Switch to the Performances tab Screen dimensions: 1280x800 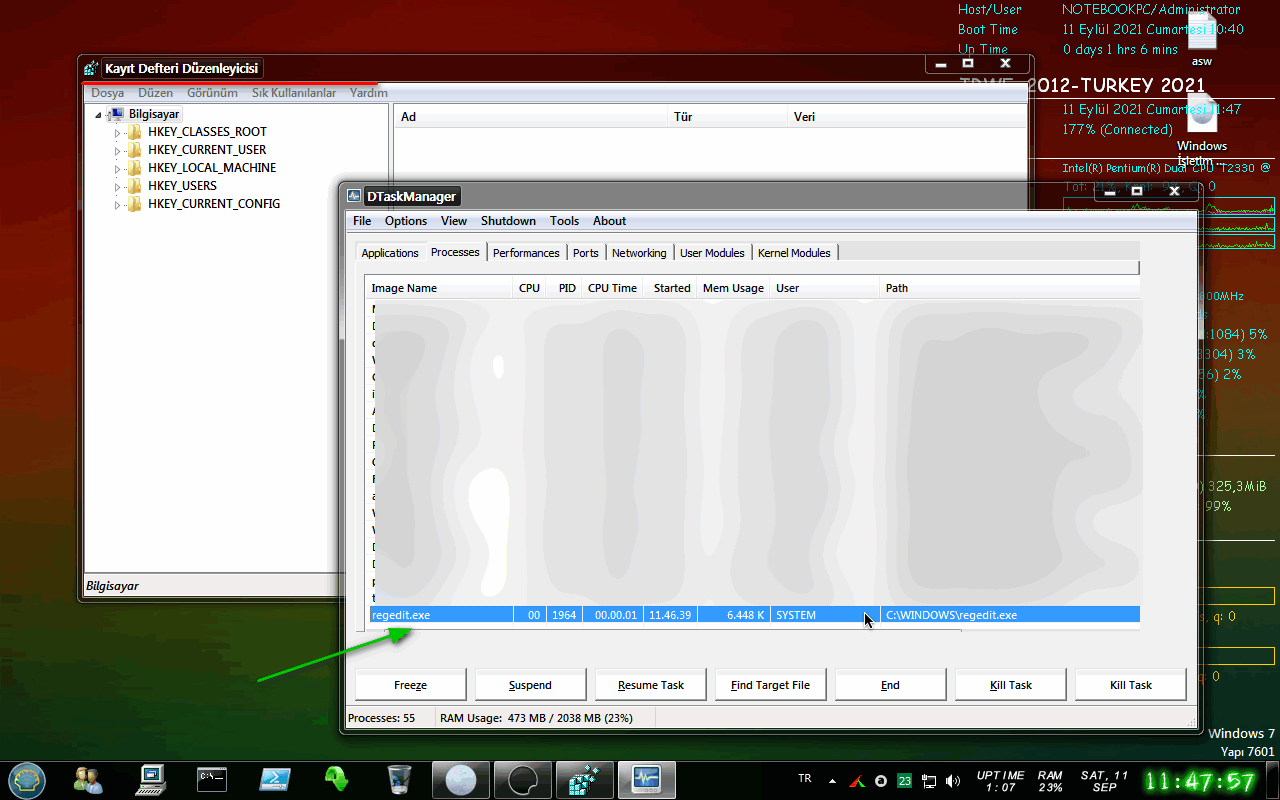click(526, 253)
